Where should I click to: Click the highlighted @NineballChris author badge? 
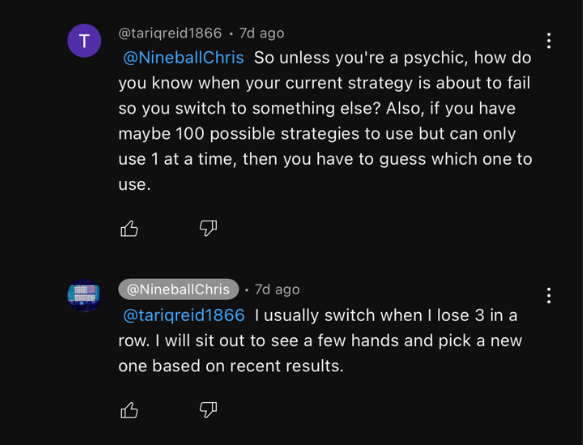(178, 289)
